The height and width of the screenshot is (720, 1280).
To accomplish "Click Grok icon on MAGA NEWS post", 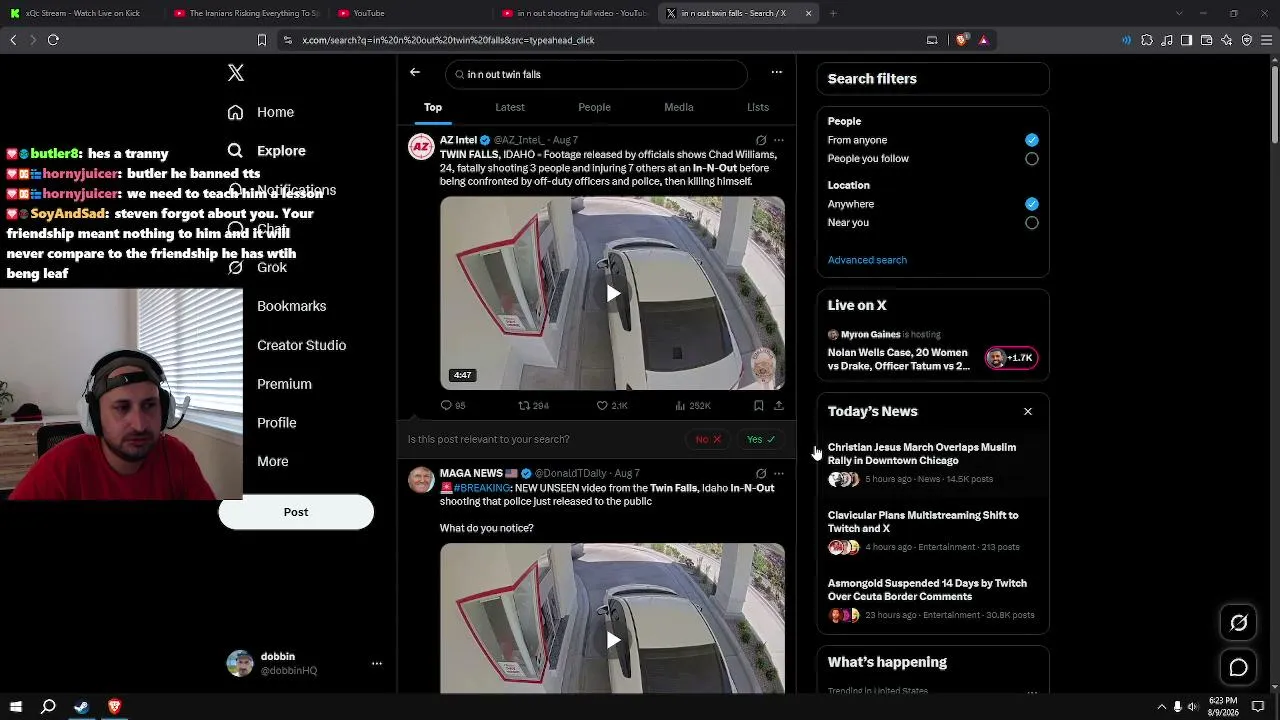I will (x=761, y=474).
